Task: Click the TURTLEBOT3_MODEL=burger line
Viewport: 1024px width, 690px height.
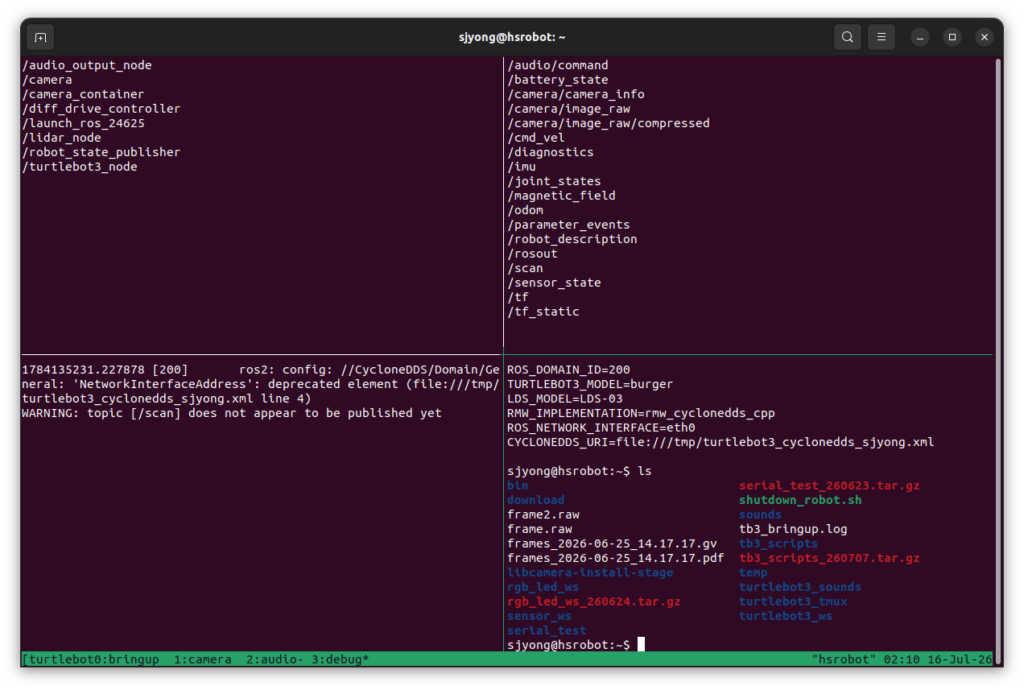Action: (590, 384)
